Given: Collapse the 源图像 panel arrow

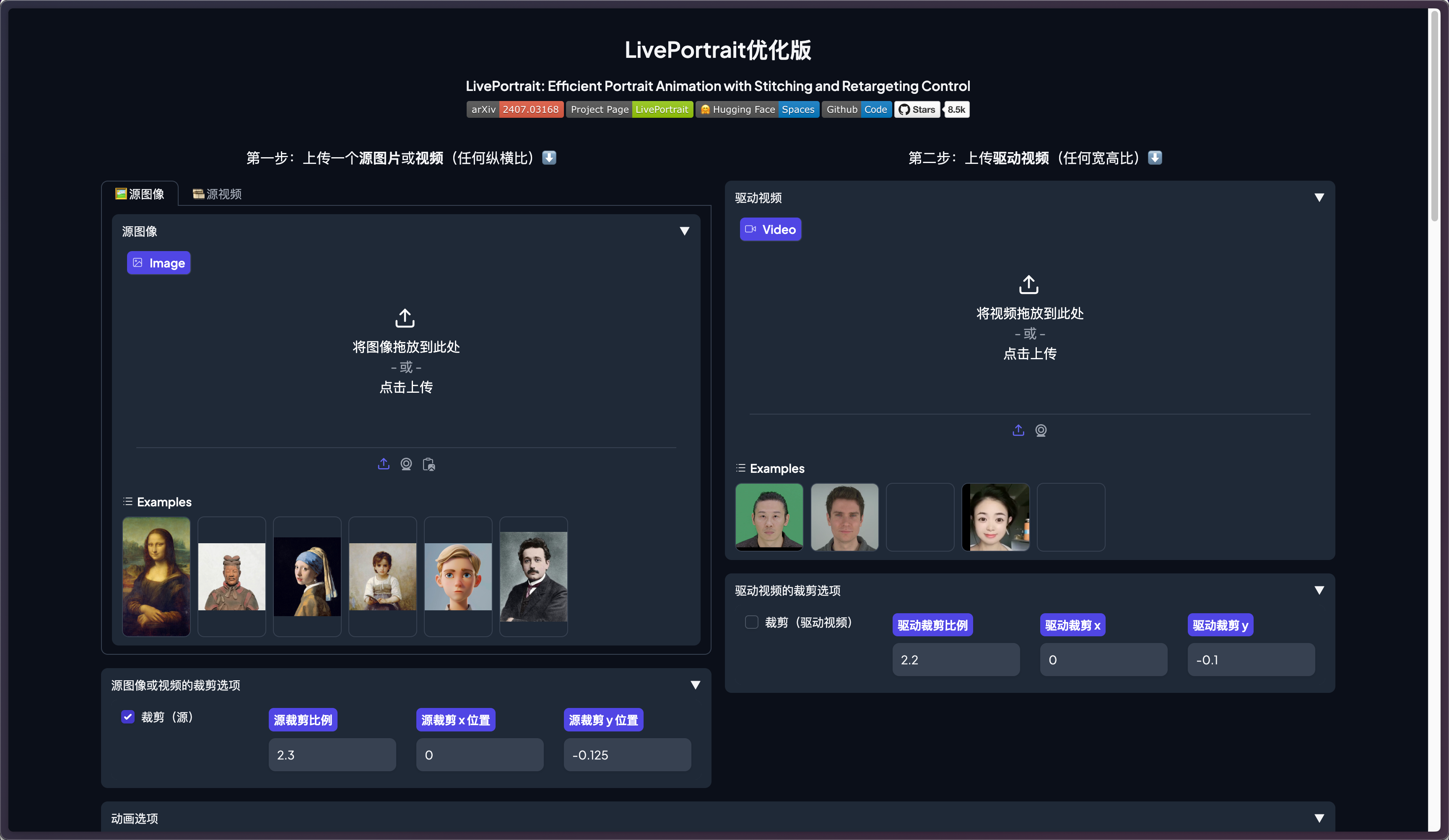Looking at the screenshot, I should [684, 231].
